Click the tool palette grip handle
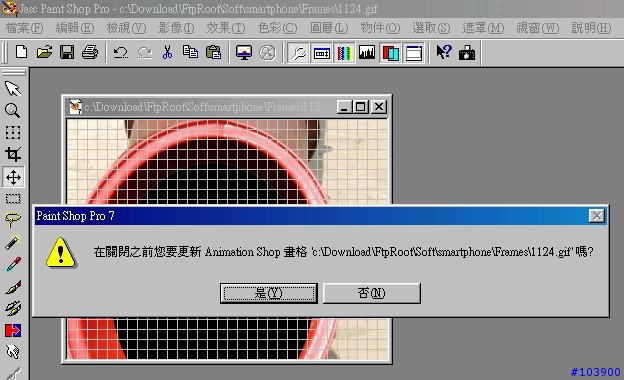624x380 pixels. click(14, 72)
